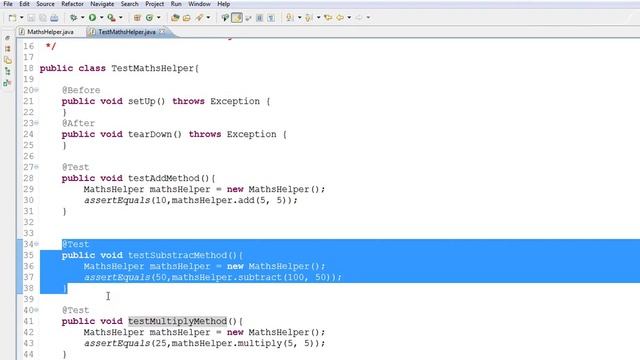
Task: Toggle Block Selection Mode icon
Action: click(x=259, y=18)
